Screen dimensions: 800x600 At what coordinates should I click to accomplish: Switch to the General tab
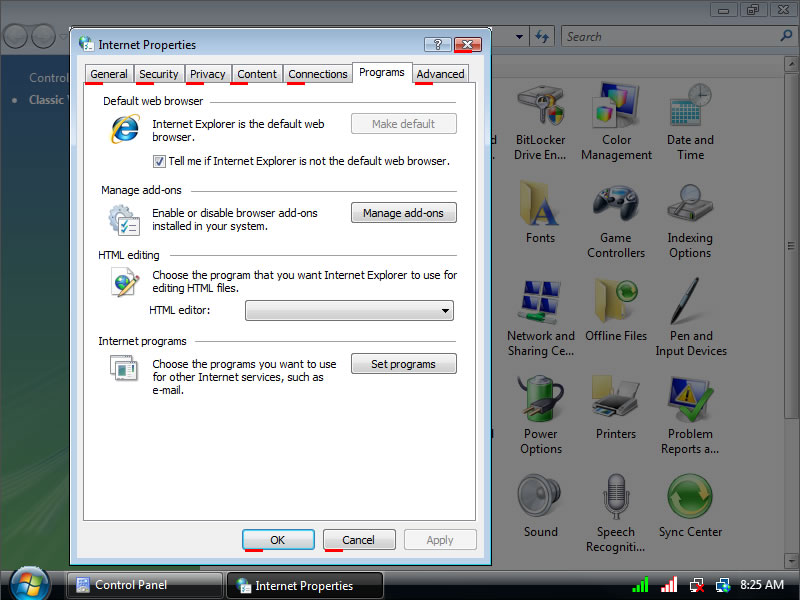[x=109, y=74]
